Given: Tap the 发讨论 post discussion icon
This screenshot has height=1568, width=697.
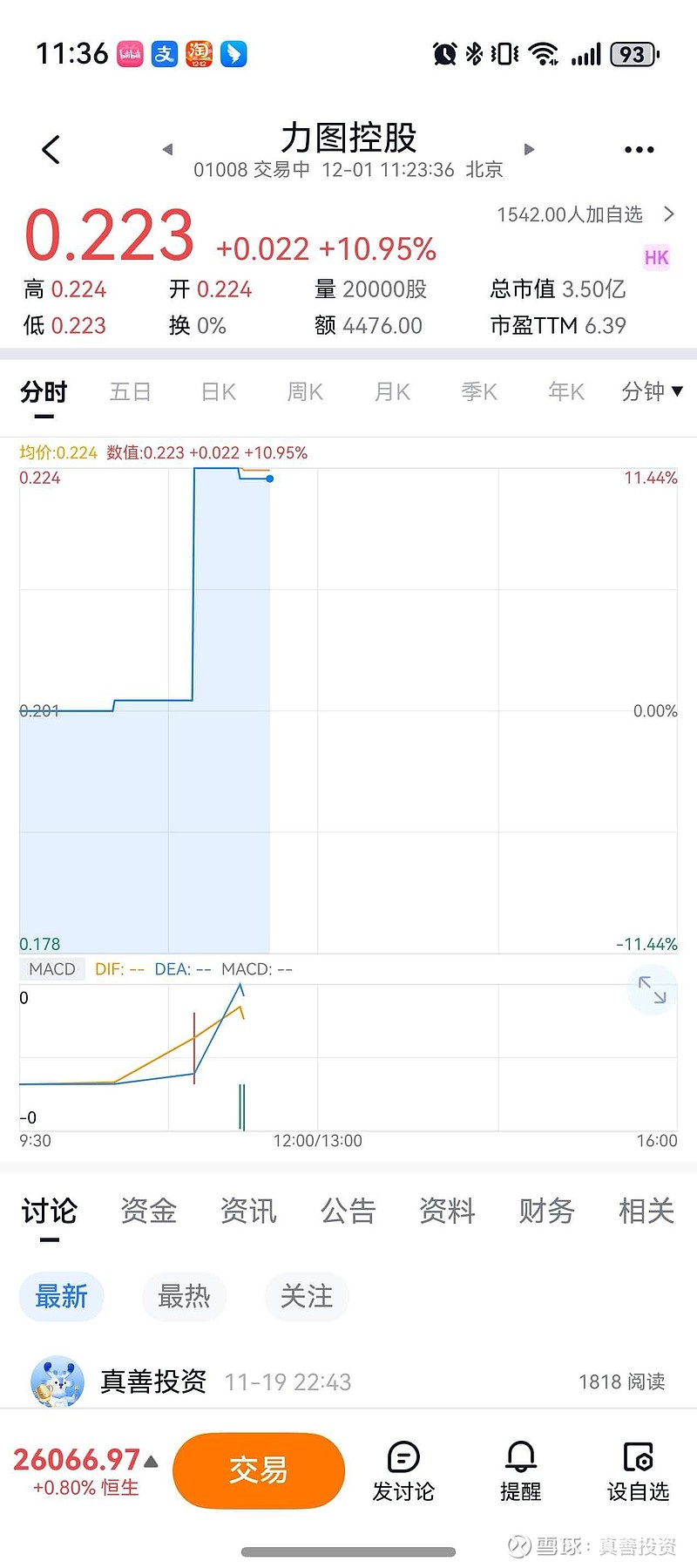Looking at the screenshot, I should 403,1457.
